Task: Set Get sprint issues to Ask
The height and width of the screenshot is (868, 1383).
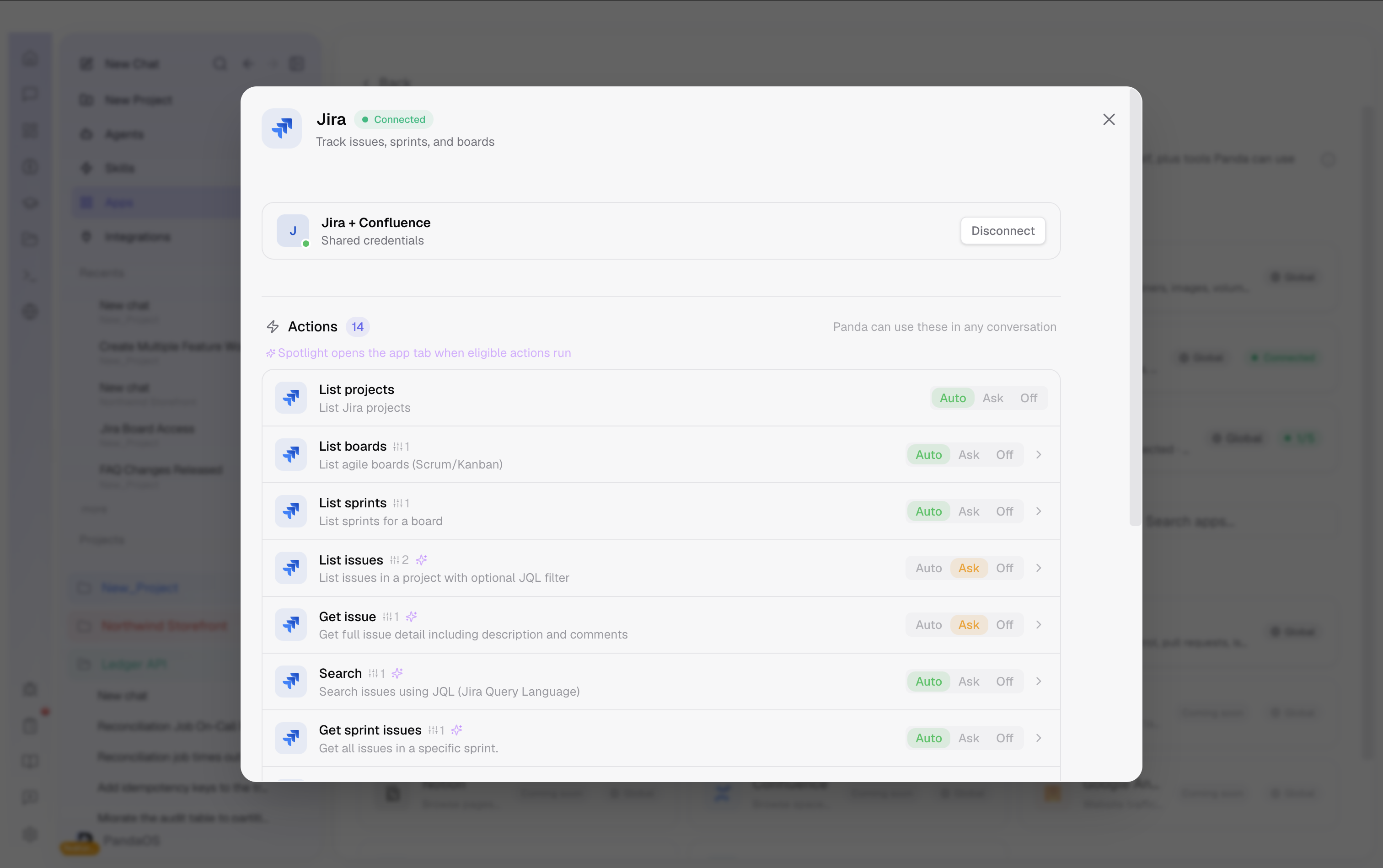Action: 969,738
